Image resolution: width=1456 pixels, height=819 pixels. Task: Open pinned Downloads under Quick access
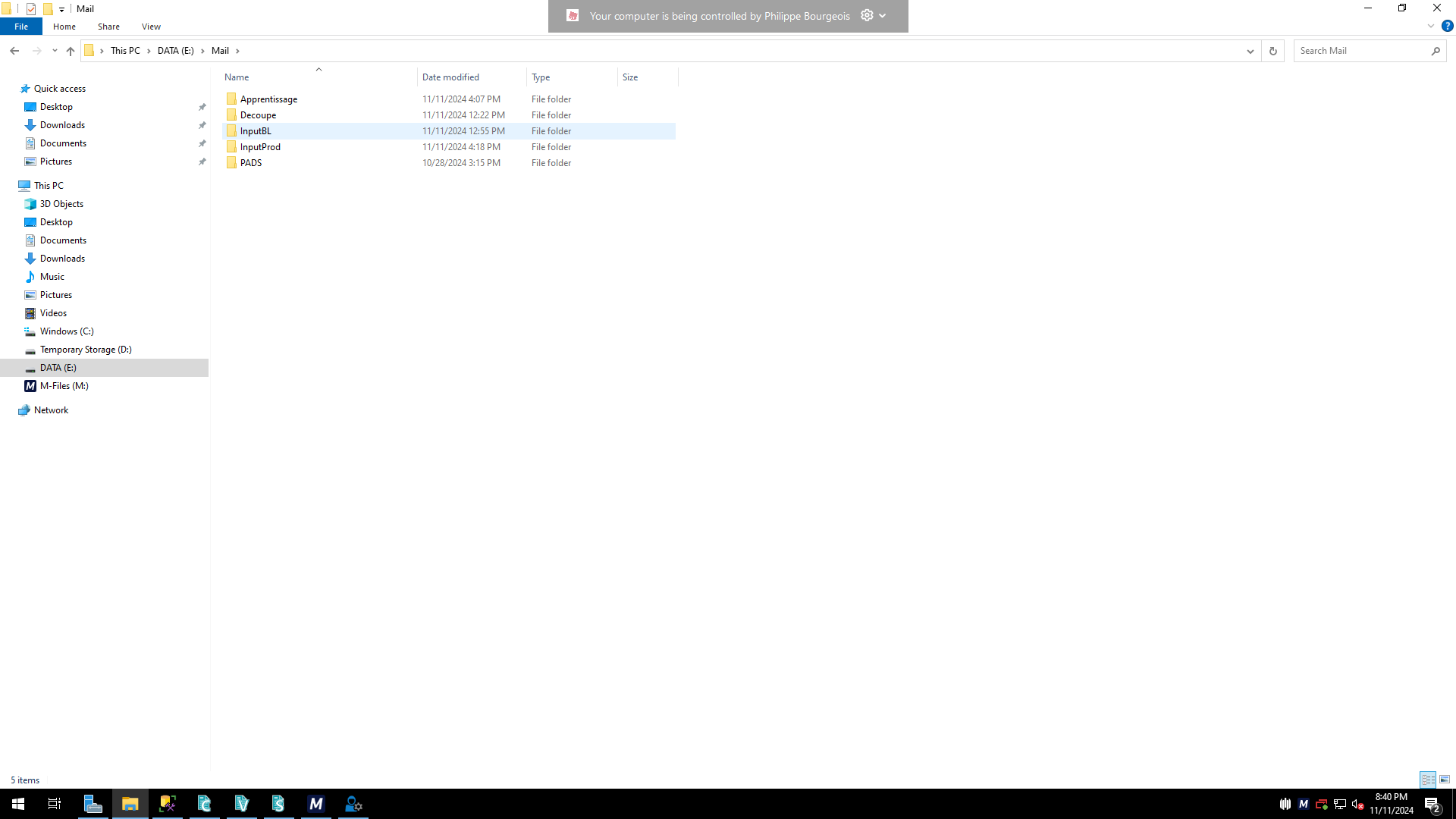tap(62, 125)
